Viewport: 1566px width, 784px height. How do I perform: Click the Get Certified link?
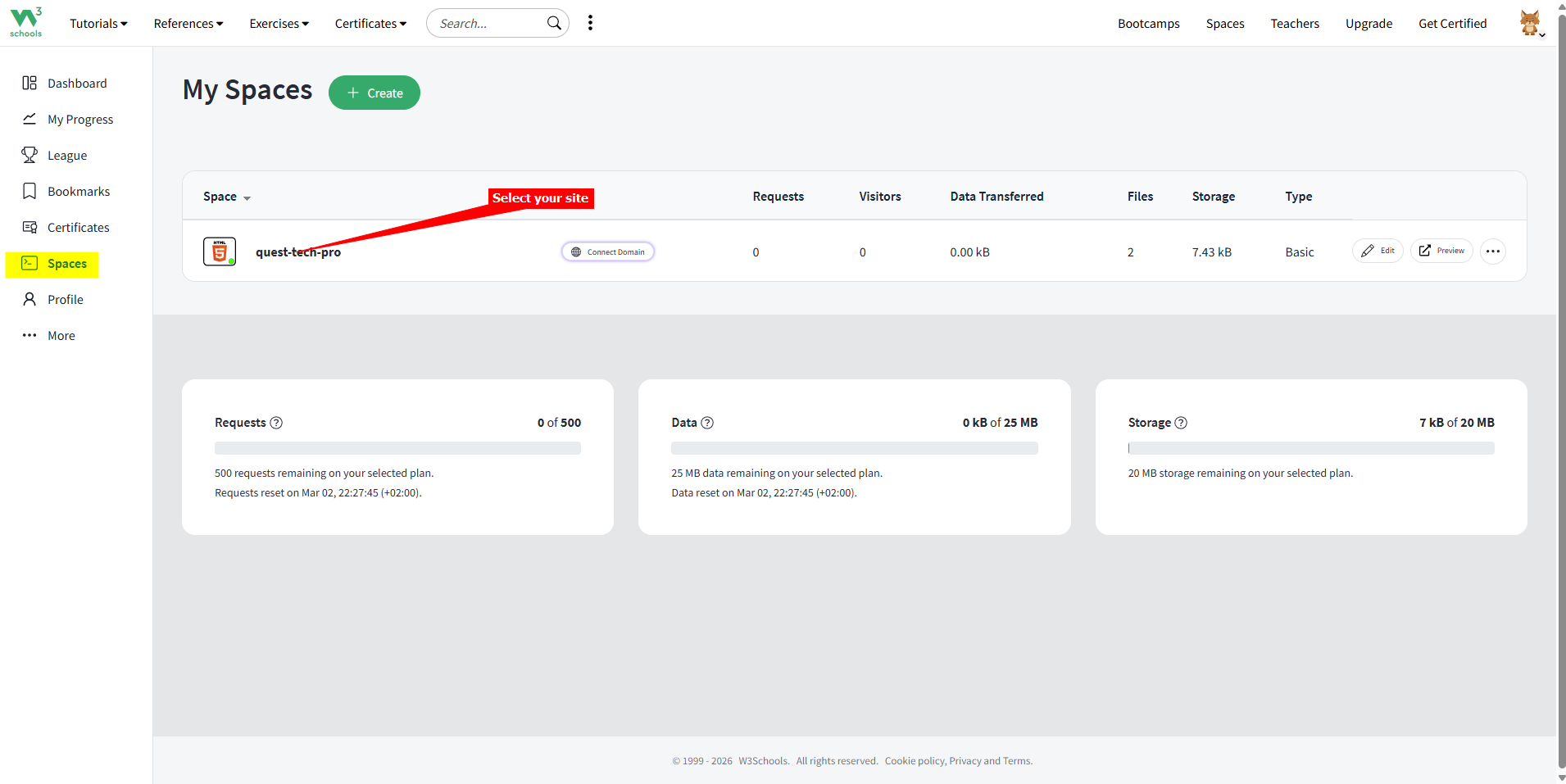click(1453, 24)
